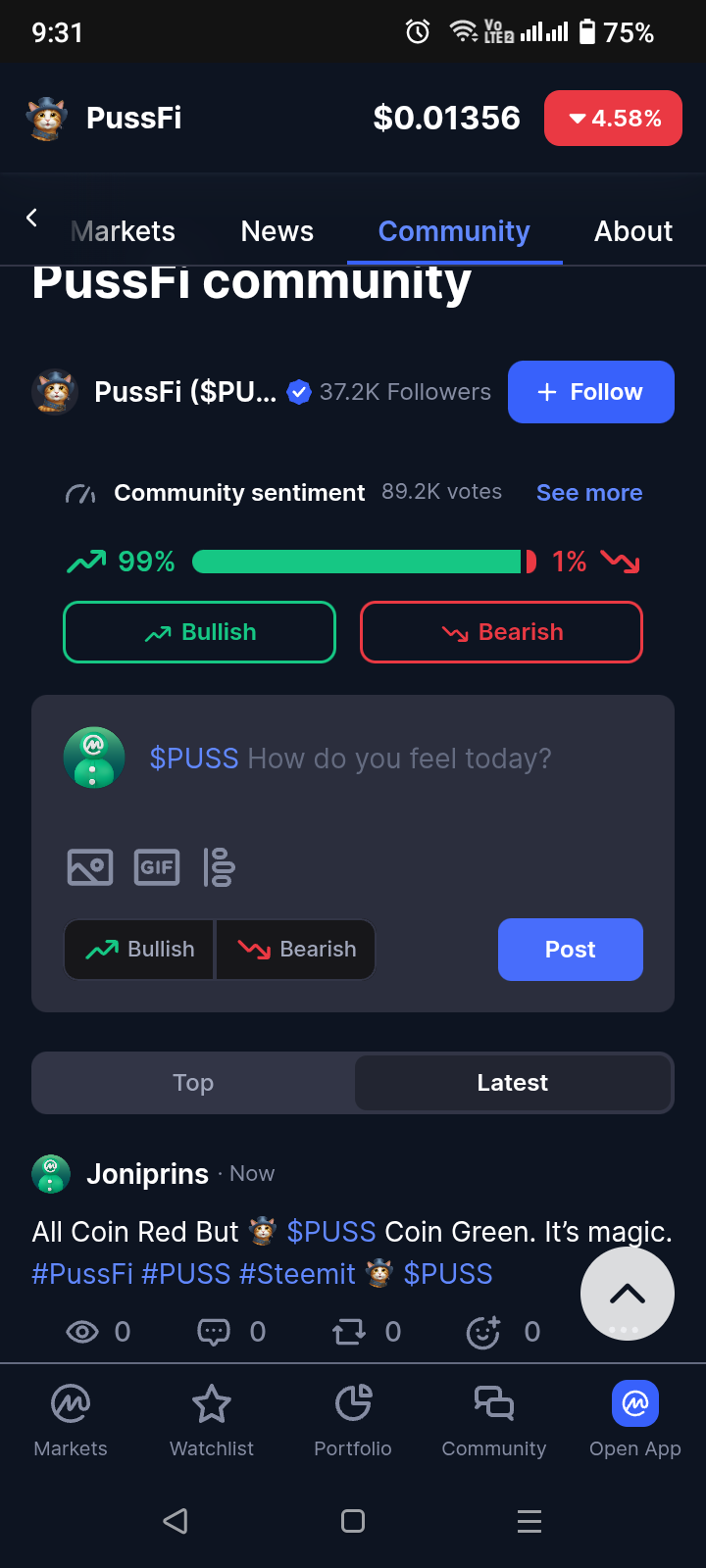Add emoji reaction to Joniprins post

coord(483,1332)
